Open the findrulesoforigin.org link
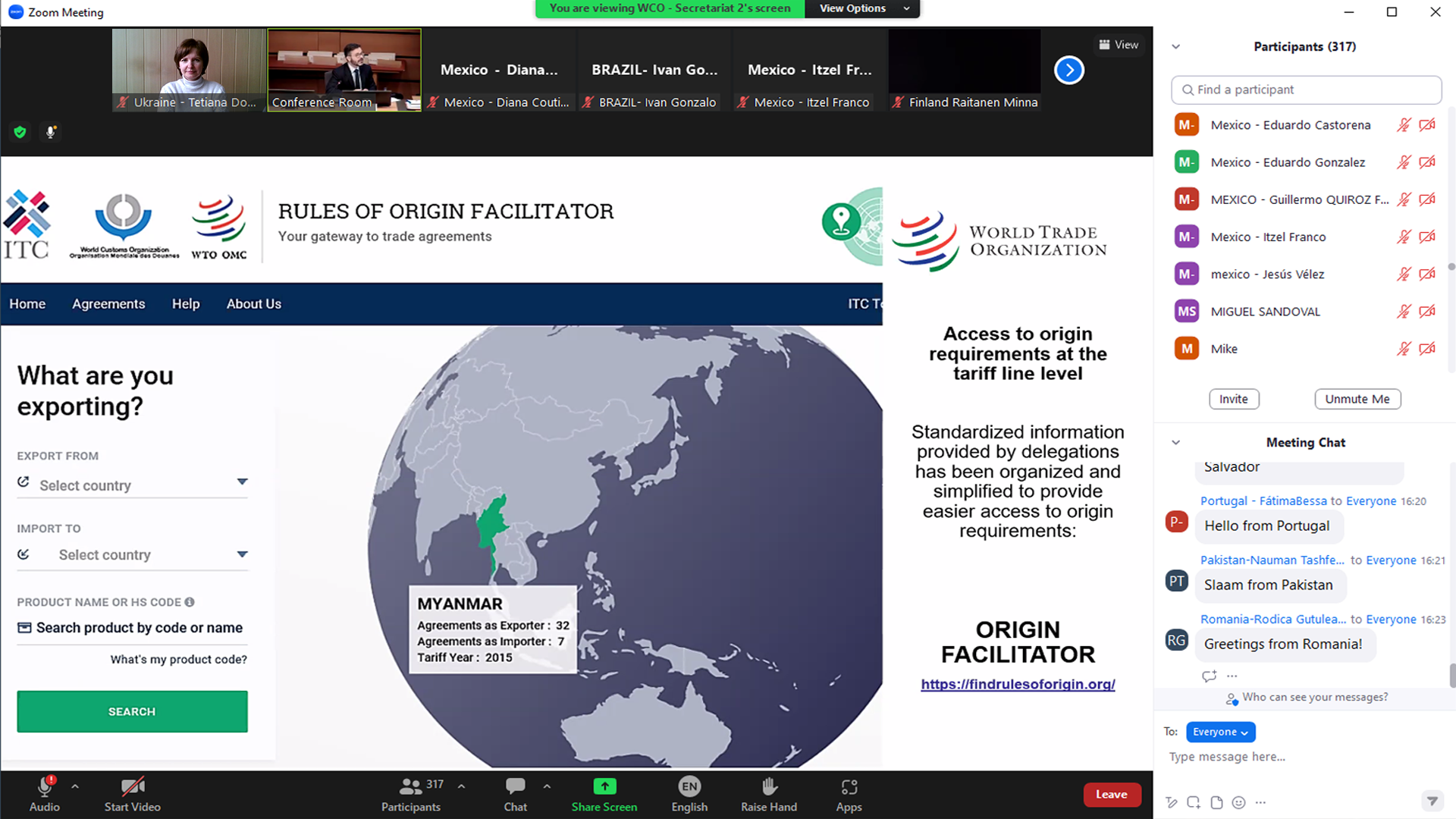The height and width of the screenshot is (819, 1456). (x=1018, y=684)
